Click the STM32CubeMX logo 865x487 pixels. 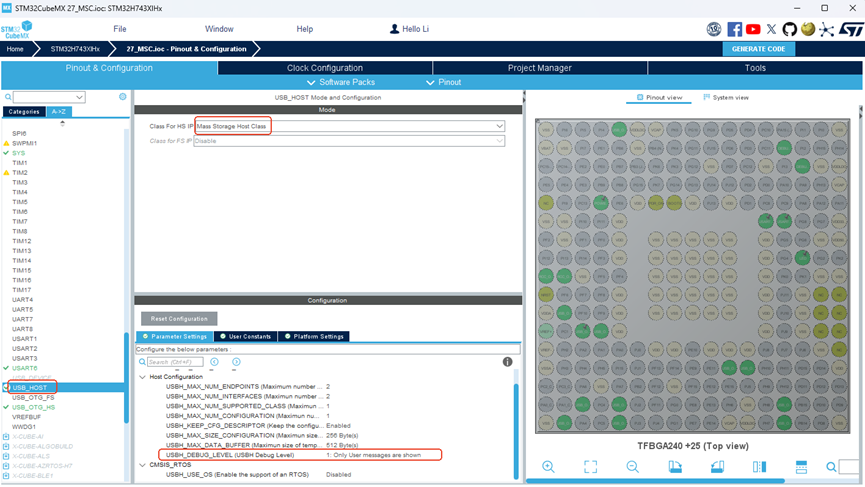click(x=17, y=30)
